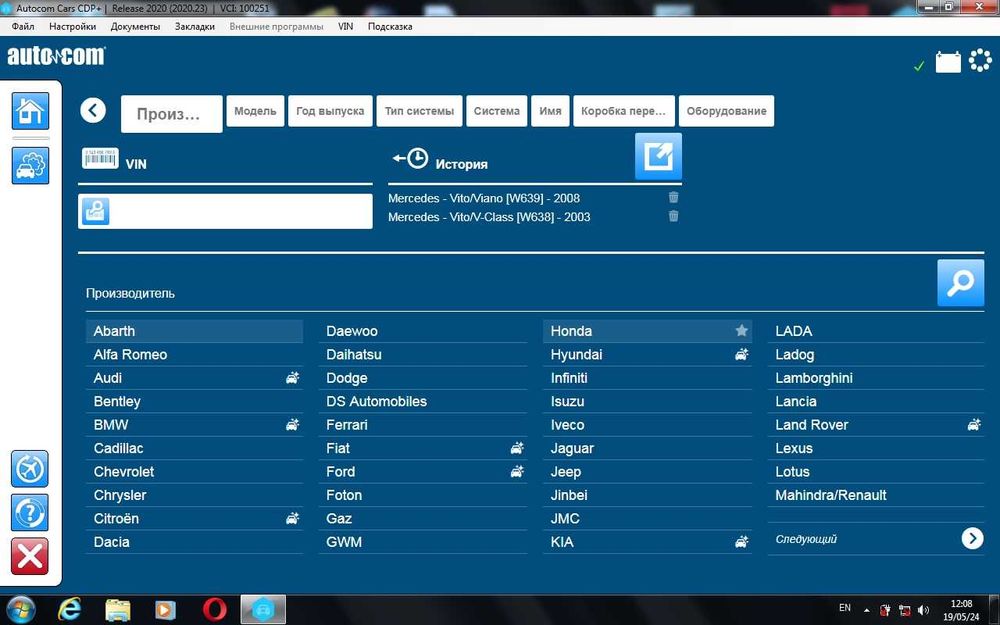This screenshot has height=625, width=1000.
Task: Click the car icon next to Citroën
Action: click(292, 518)
